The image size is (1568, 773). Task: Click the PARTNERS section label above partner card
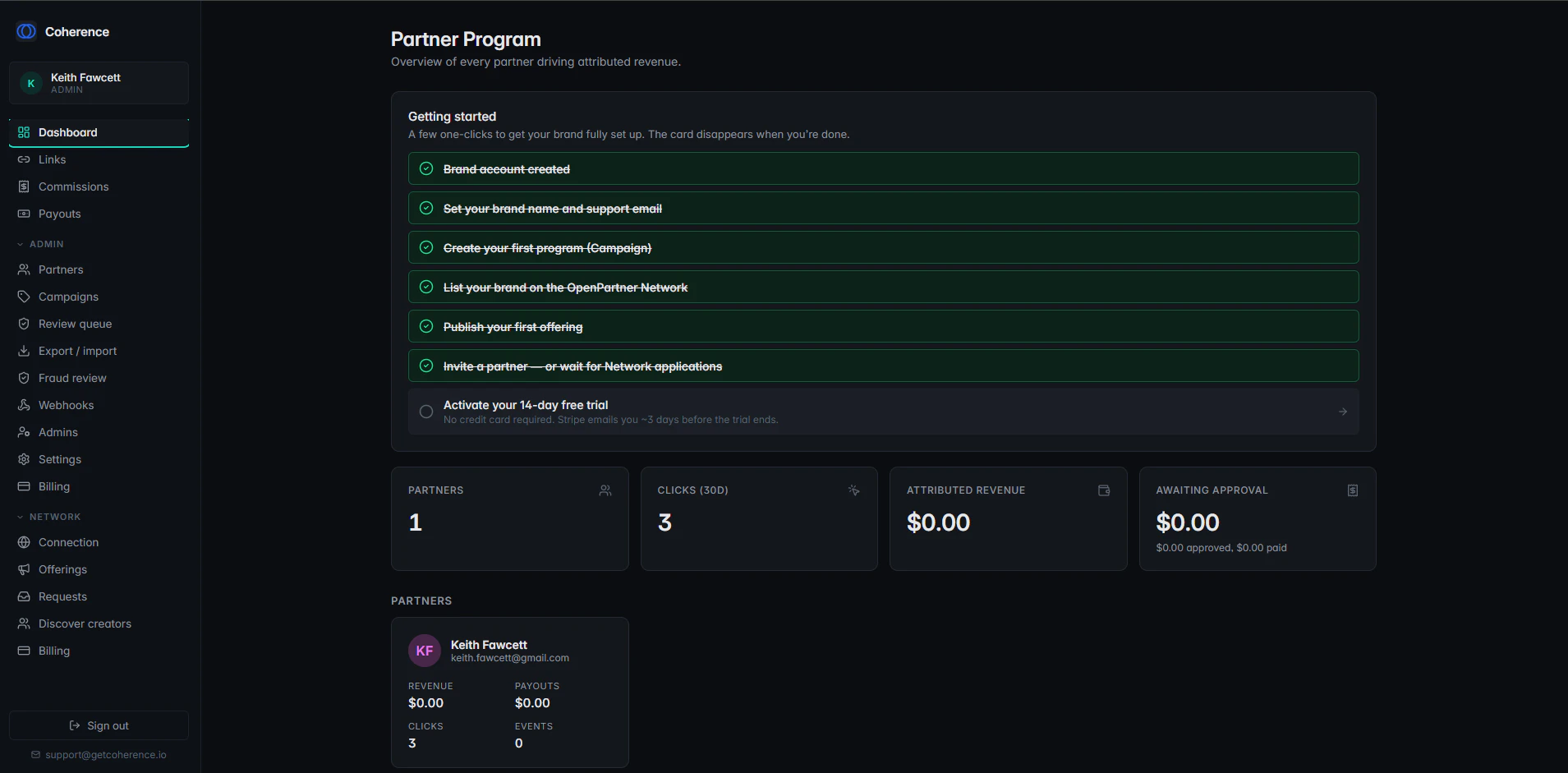pos(421,601)
